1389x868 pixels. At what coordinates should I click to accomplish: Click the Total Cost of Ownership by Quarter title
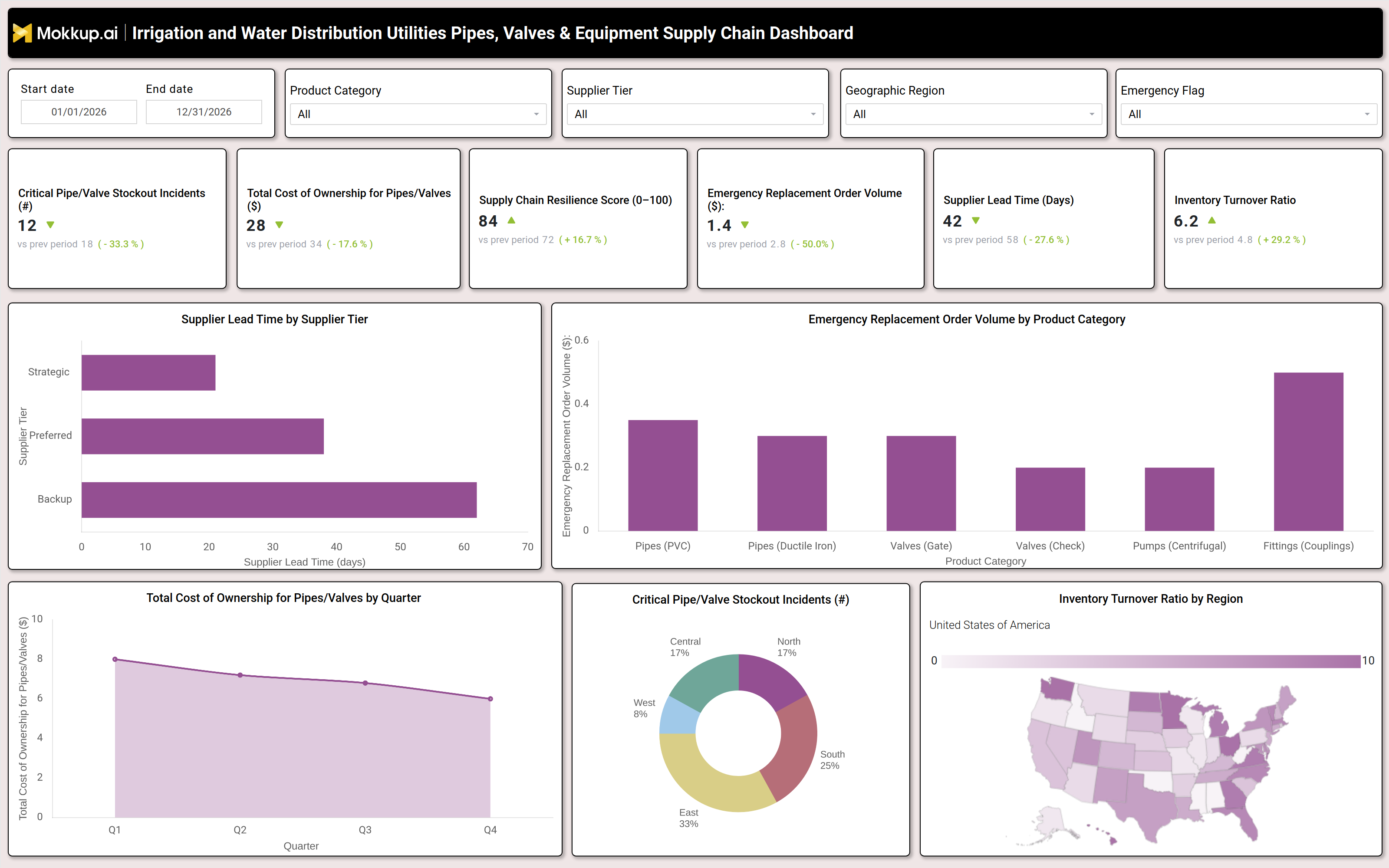click(x=283, y=598)
